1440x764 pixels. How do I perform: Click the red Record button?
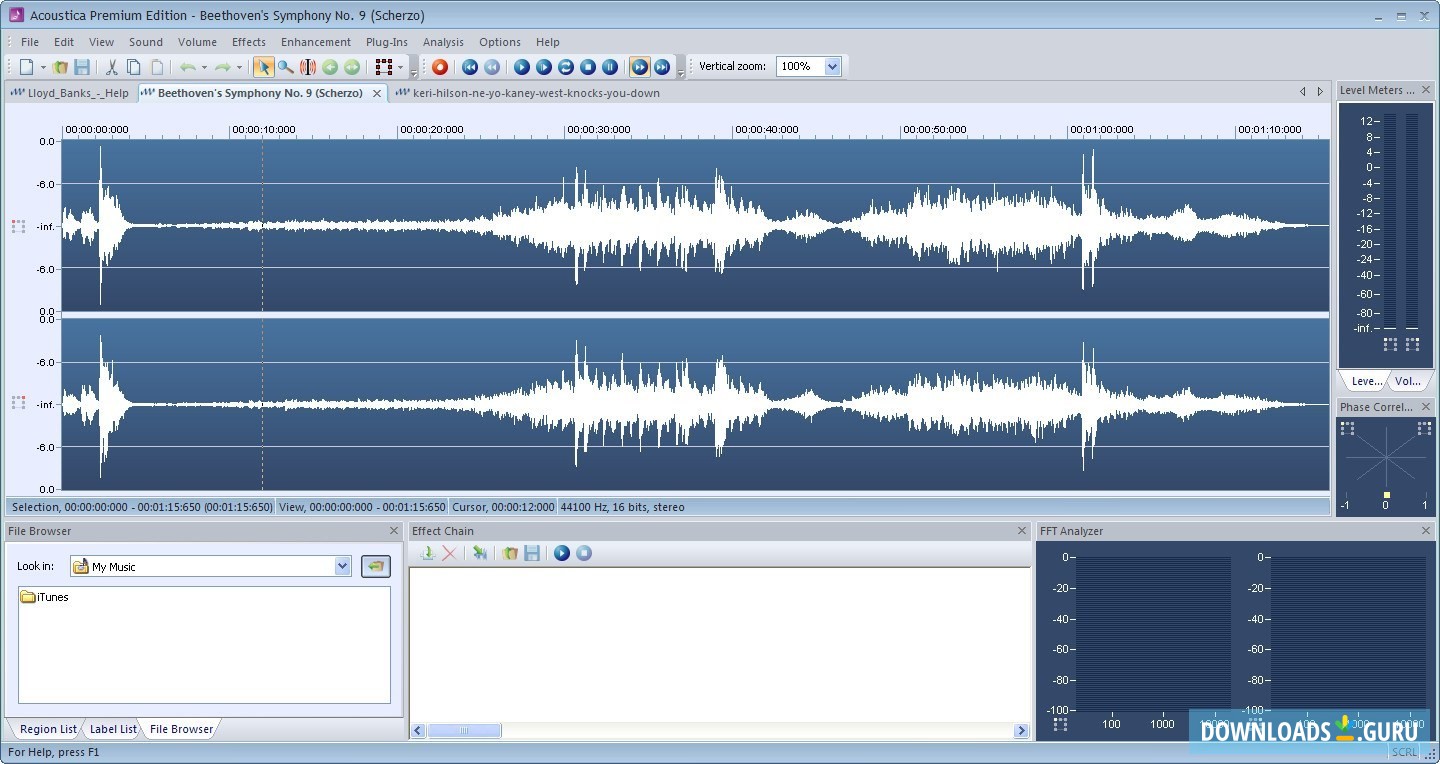click(439, 67)
